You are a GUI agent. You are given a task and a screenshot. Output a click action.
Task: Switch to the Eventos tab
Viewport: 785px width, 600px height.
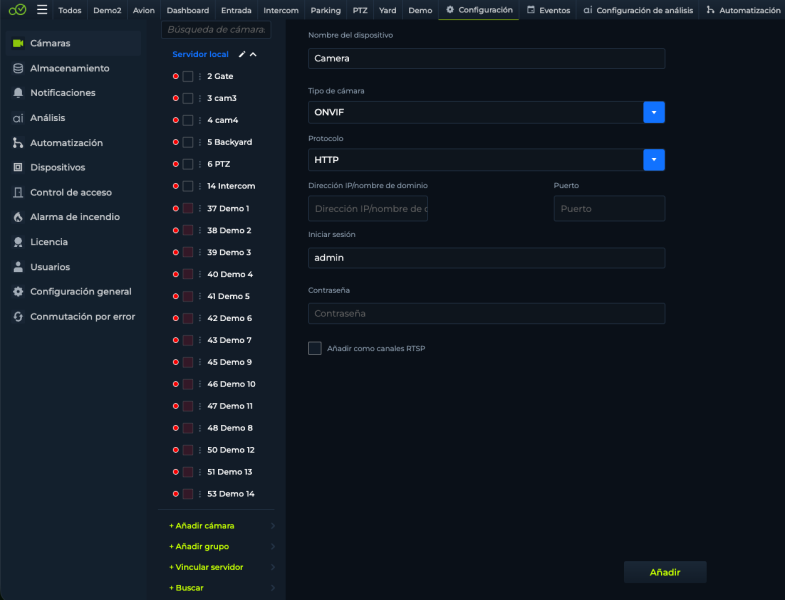point(548,10)
